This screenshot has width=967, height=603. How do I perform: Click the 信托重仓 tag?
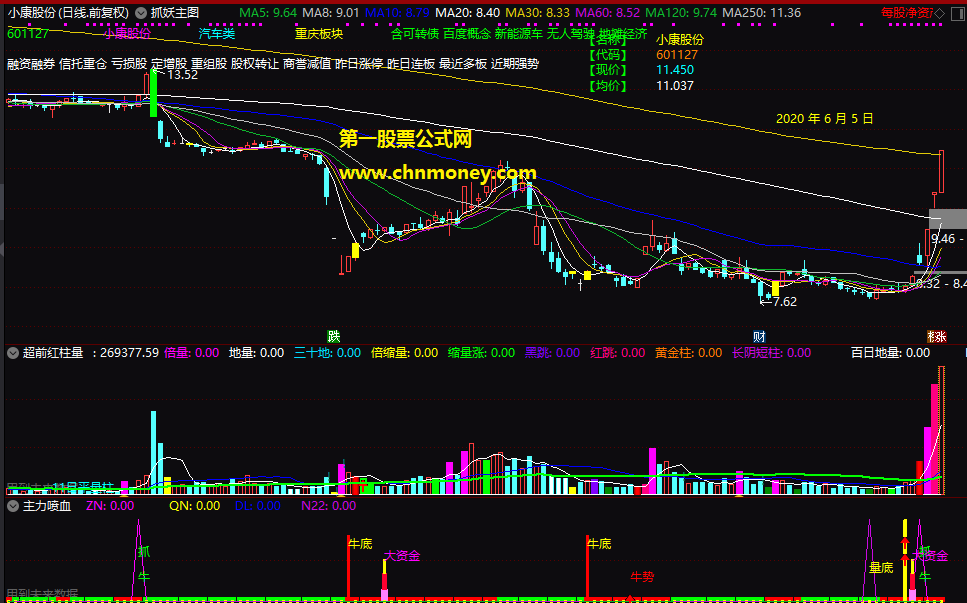(x=83, y=64)
